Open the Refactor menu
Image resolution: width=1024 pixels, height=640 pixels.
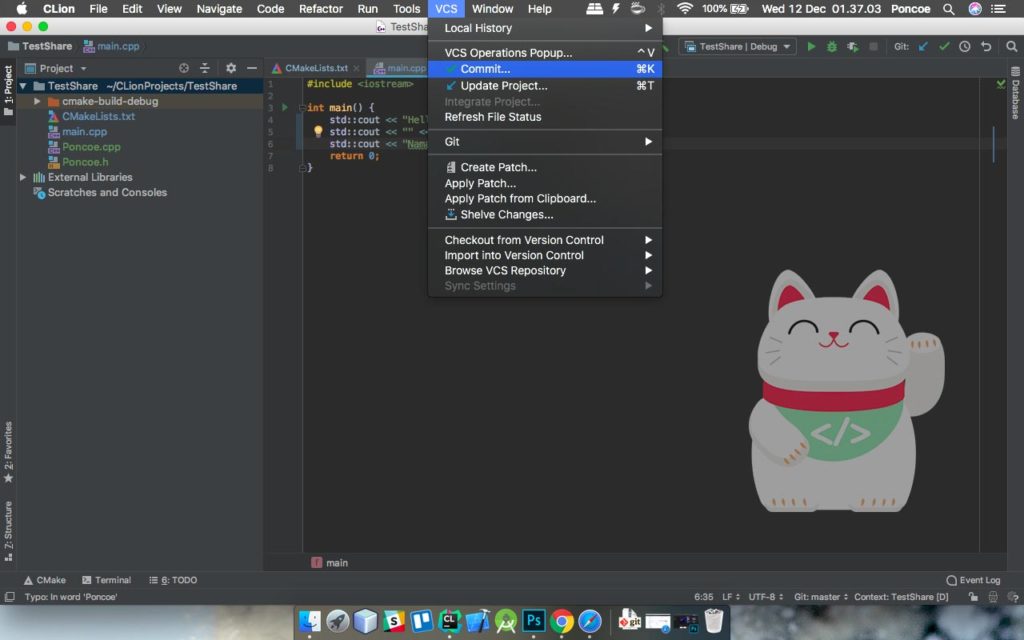click(x=321, y=8)
